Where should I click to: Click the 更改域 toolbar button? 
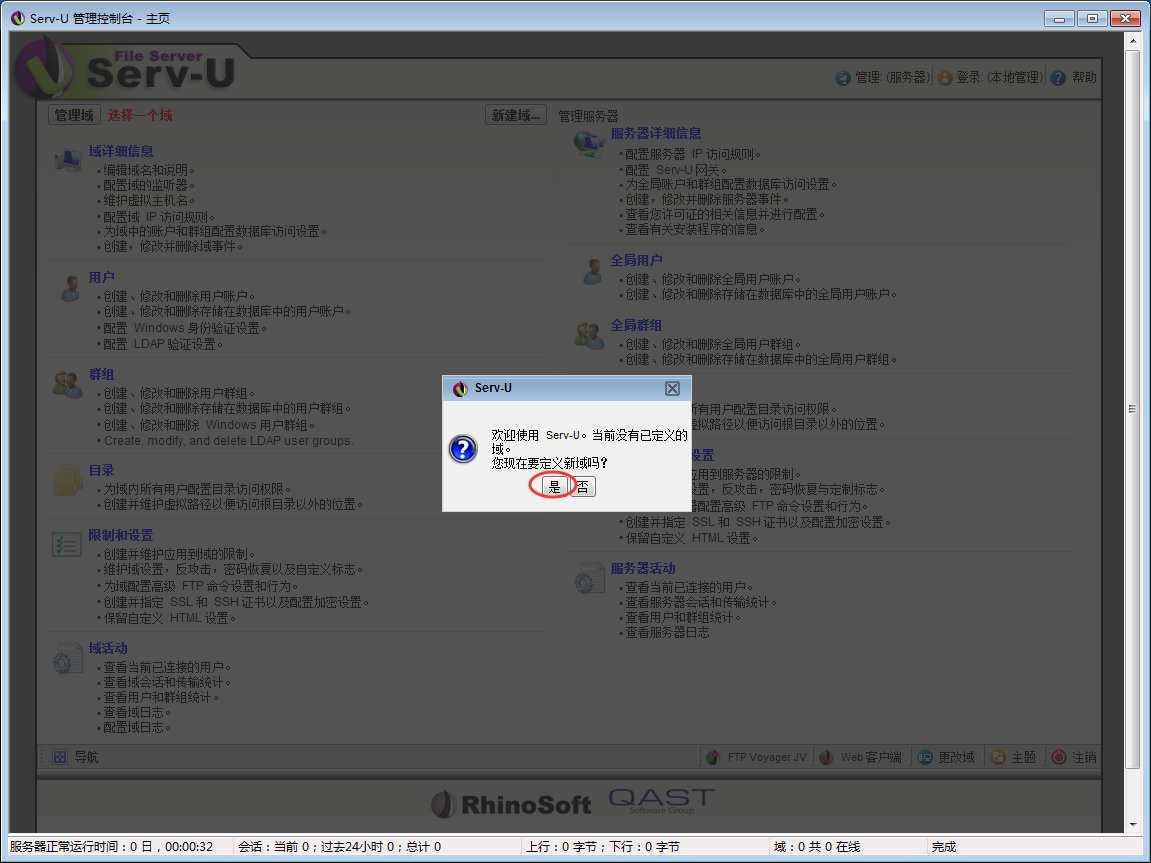pyautogui.click(x=946, y=757)
